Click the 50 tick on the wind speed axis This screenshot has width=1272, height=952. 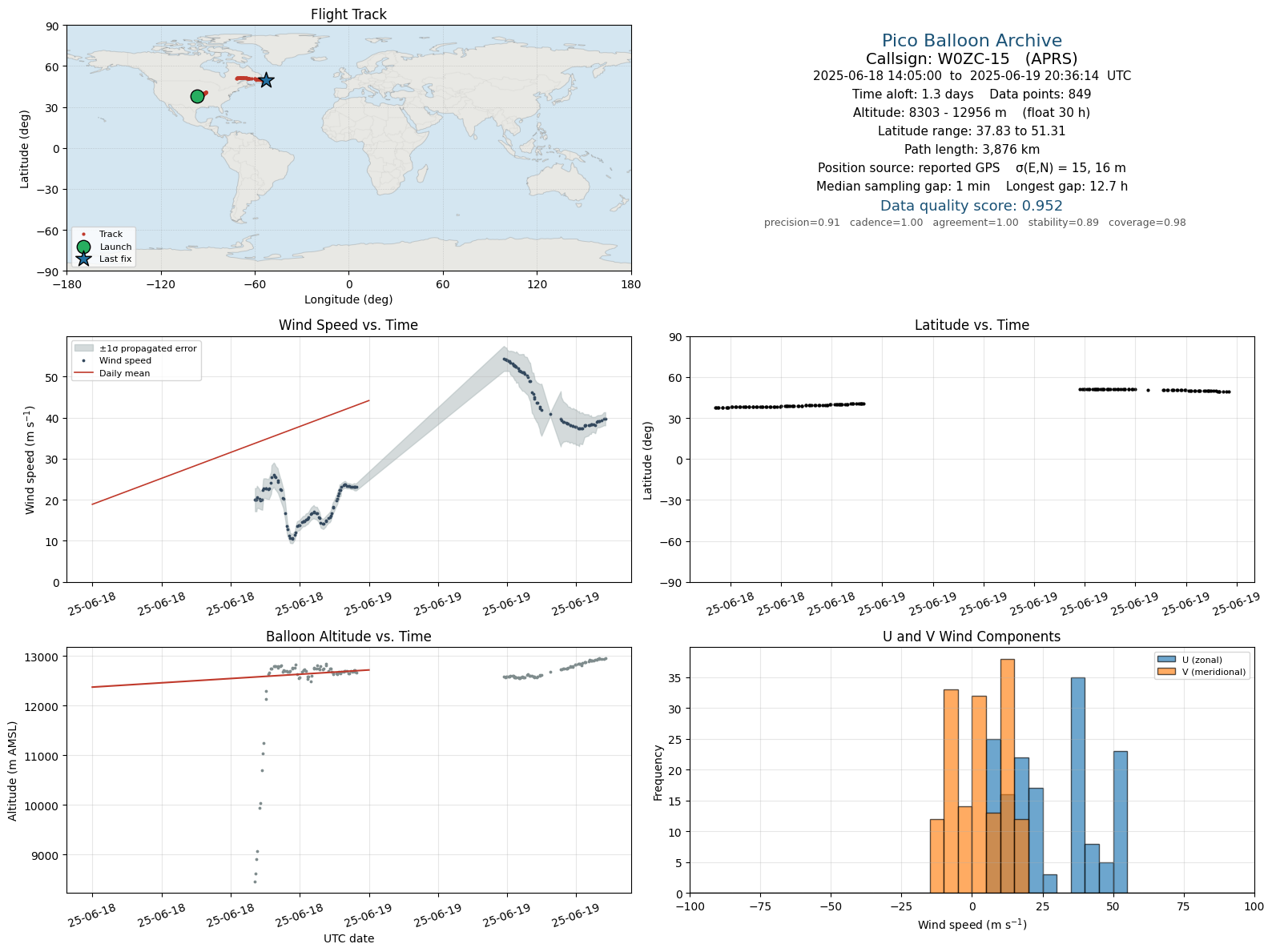[54, 378]
